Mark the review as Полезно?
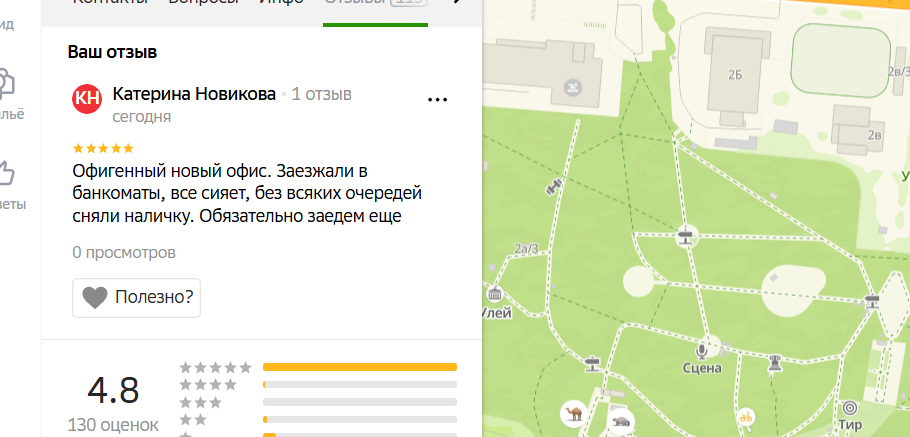This screenshot has width=910, height=437. coord(136,298)
